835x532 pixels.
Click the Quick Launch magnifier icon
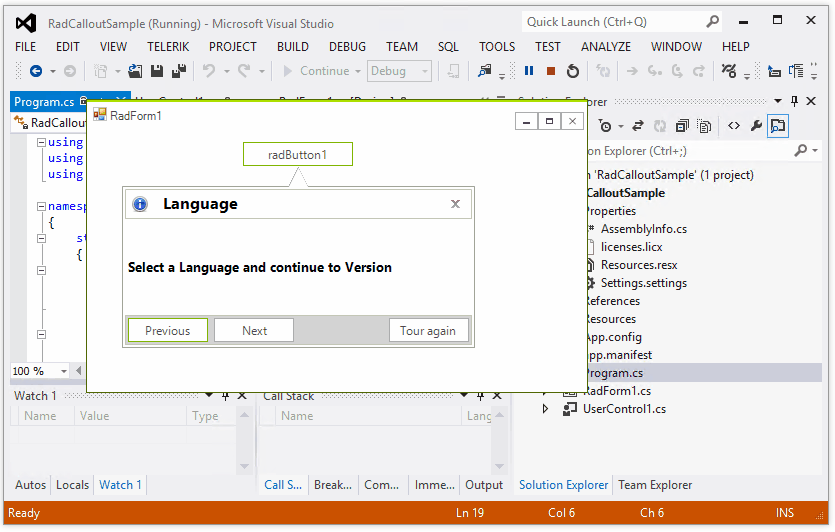(x=713, y=22)
